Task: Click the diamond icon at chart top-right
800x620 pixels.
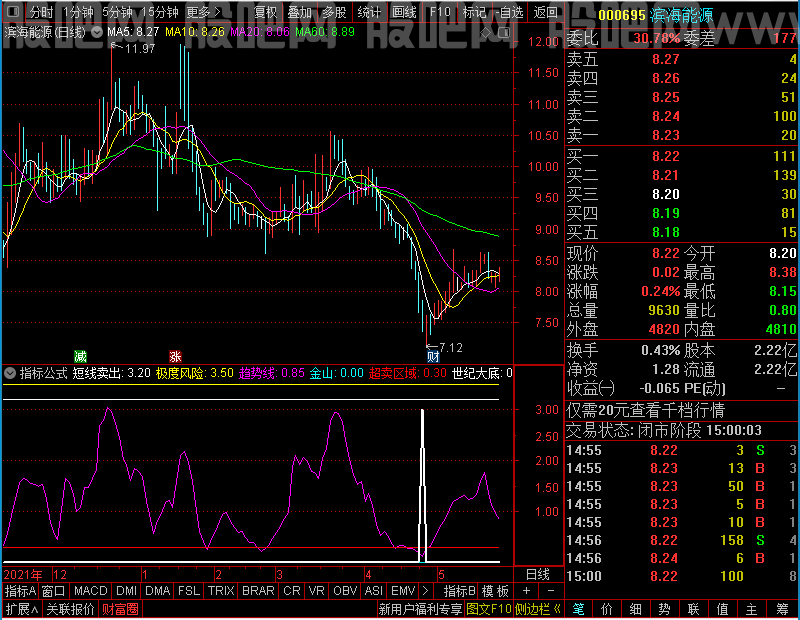Action: (486, 33)
